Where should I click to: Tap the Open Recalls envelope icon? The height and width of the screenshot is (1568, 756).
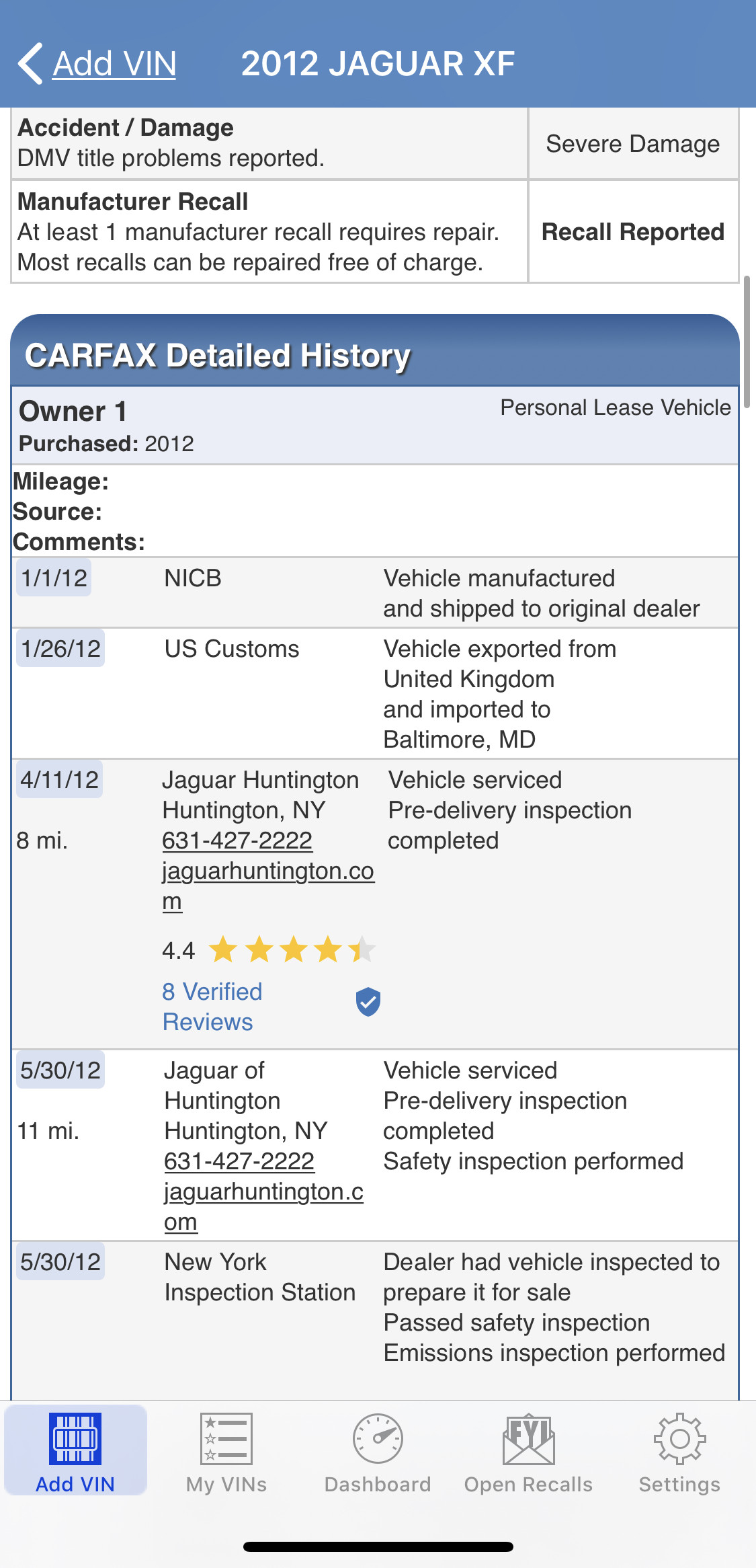pos(529,1439)
